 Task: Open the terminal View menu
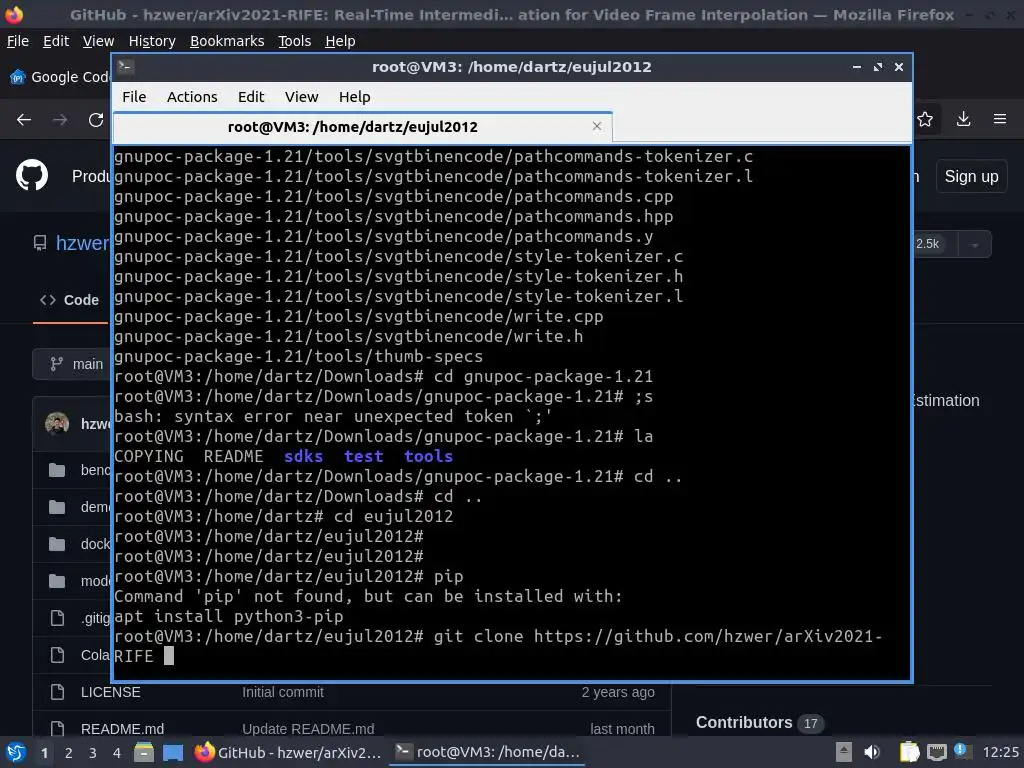(301, 97)
